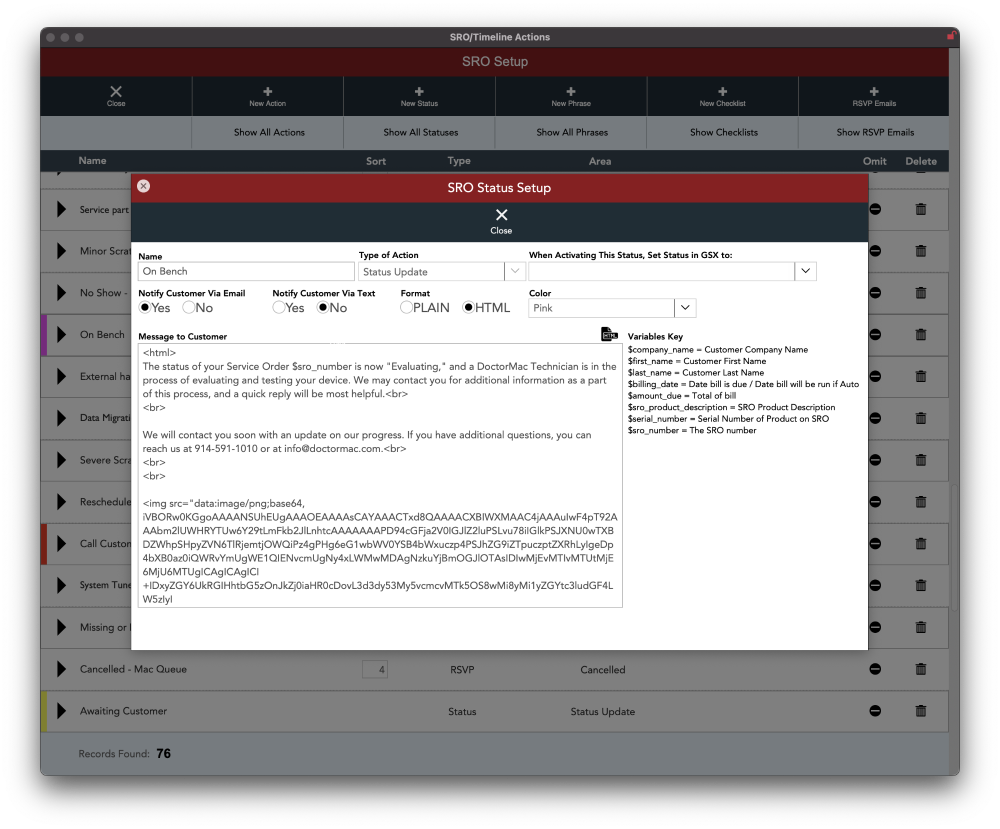Select Yes for Notify Customer Via Text
This screenshot has width=1000, height=829.
pos(279,308)
